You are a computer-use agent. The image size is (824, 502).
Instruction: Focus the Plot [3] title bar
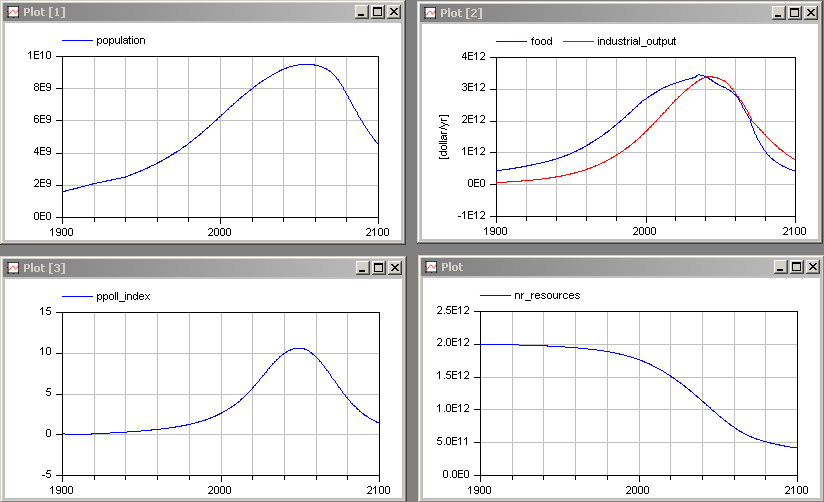pyautogui.click(x=200, y=267)
